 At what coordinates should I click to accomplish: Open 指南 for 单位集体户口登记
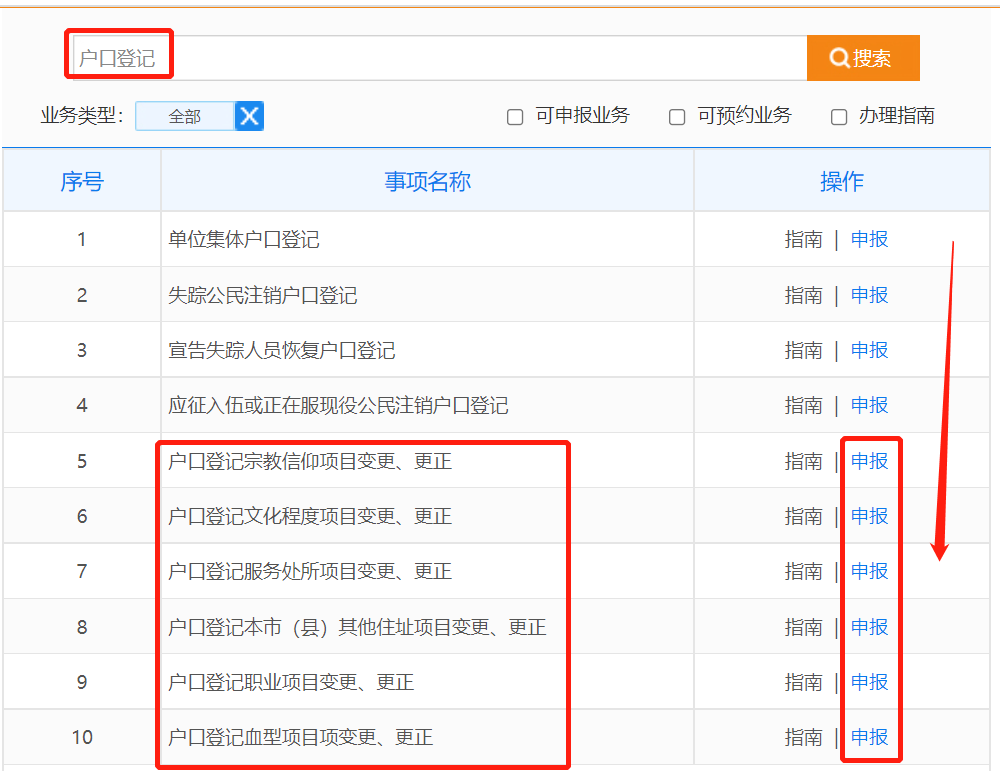[803, 239]
